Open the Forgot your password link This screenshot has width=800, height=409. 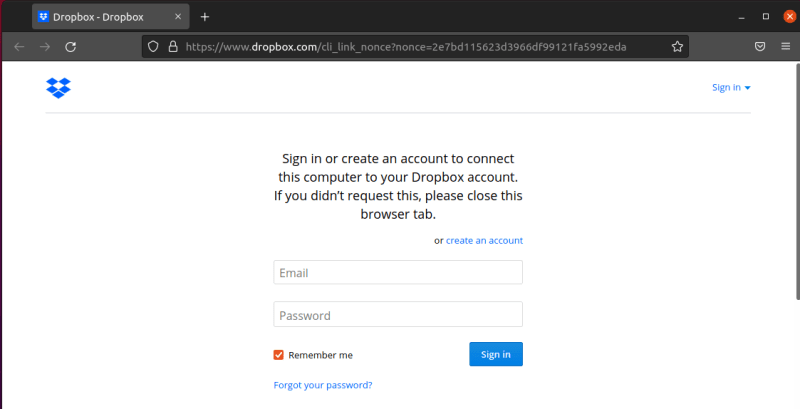click(323, 385)
